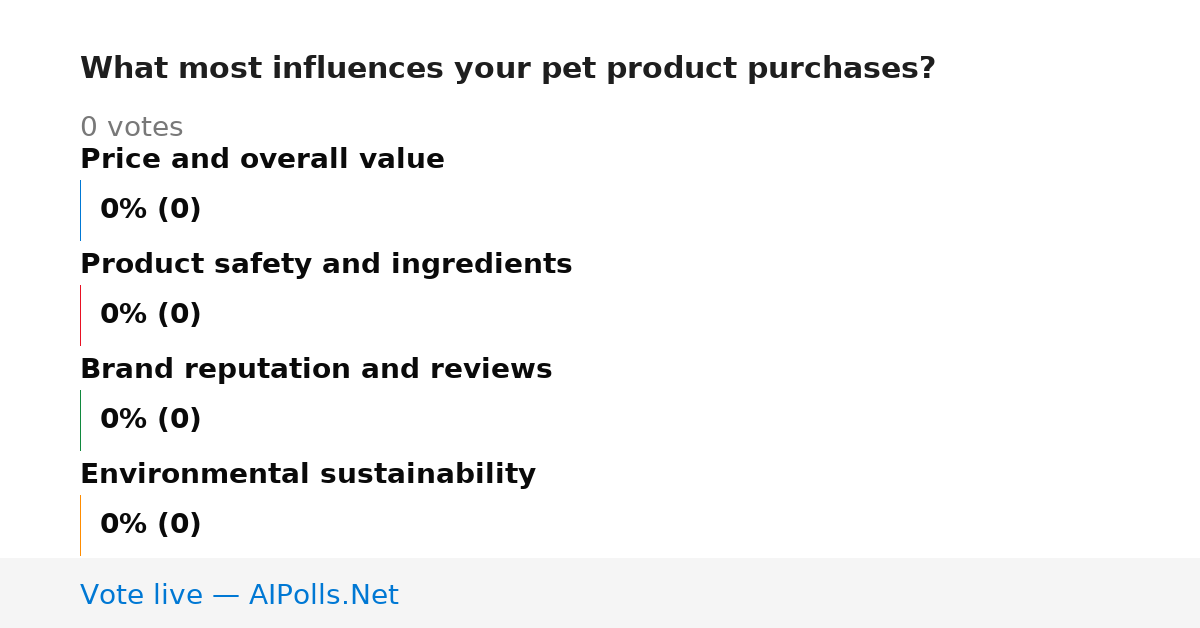Select Product safety and ingredients option
This screenshot has width=1200, height=628.
pyautogui.click(x=326, y=264)
